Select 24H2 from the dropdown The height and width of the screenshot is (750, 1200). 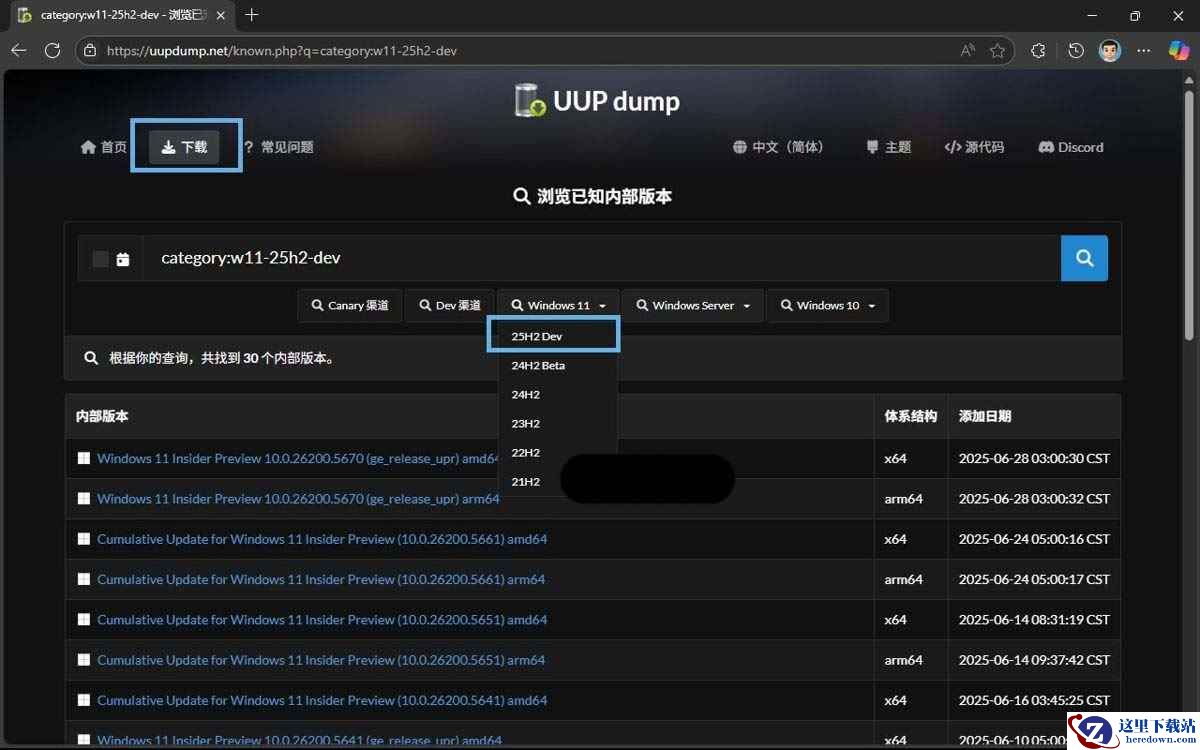click(x=557, y=394)
